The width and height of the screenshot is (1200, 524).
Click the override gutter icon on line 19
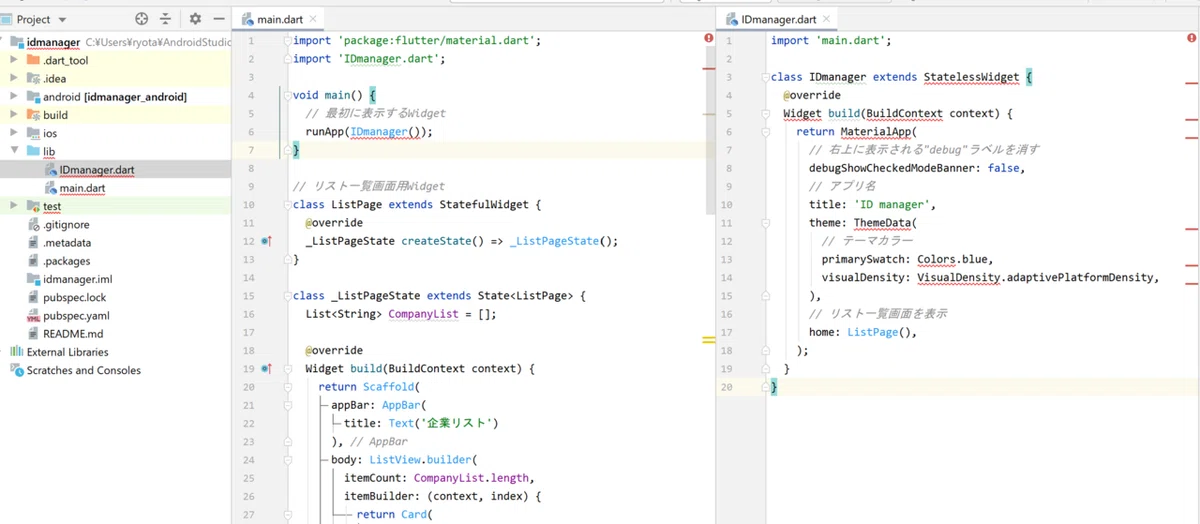pos(266,369)
